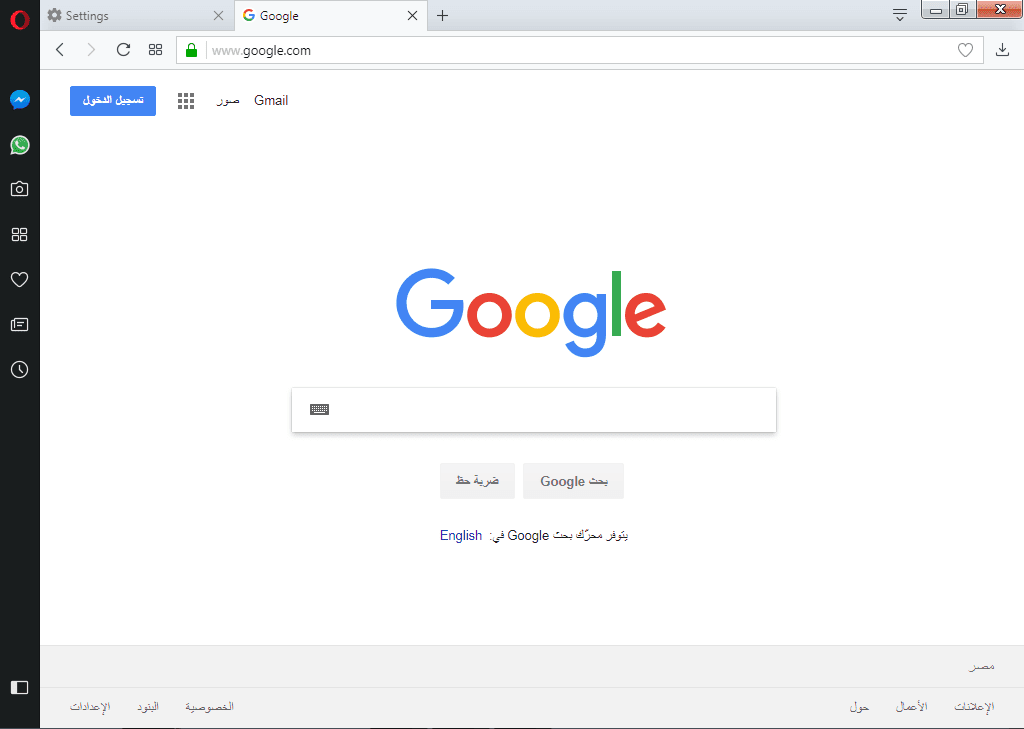This screenshot has height=729, width=1024.
Task: Take a snapshot with the camera icon
Action: pyautogui.click(x=20, y=189)
